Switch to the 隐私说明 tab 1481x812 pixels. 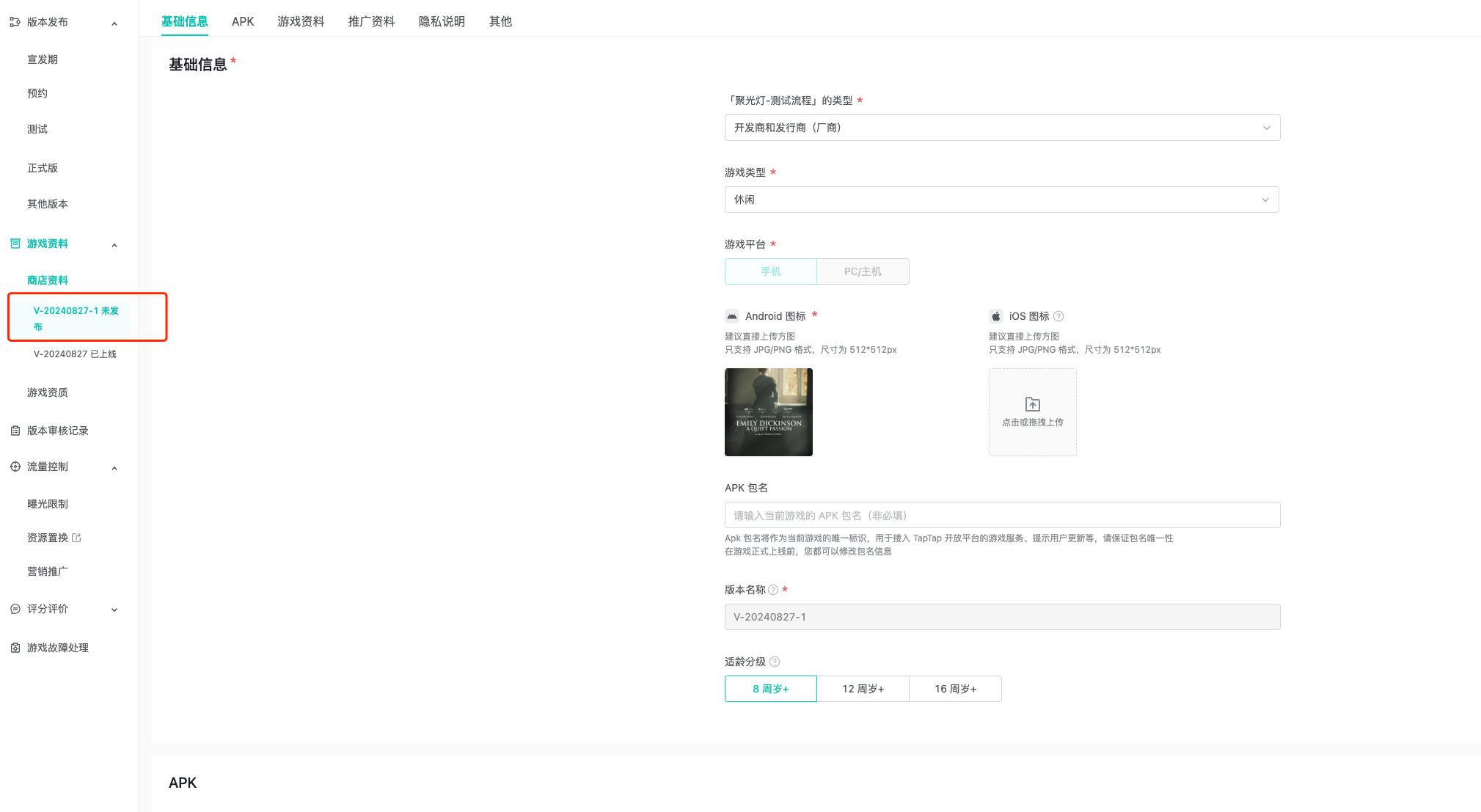coord(442,21)
